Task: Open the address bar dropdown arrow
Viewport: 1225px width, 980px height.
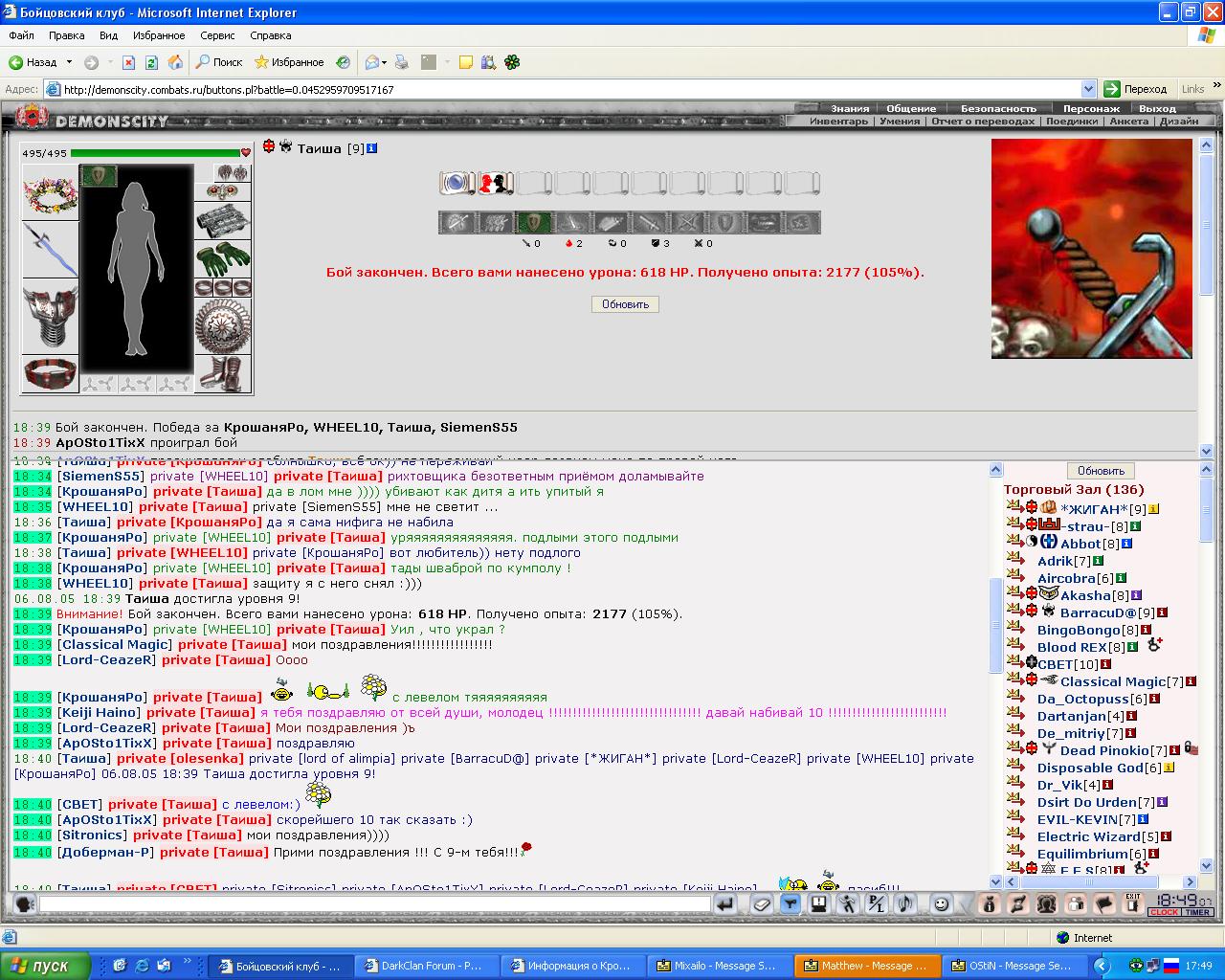Action: [x=1088, y=89]
